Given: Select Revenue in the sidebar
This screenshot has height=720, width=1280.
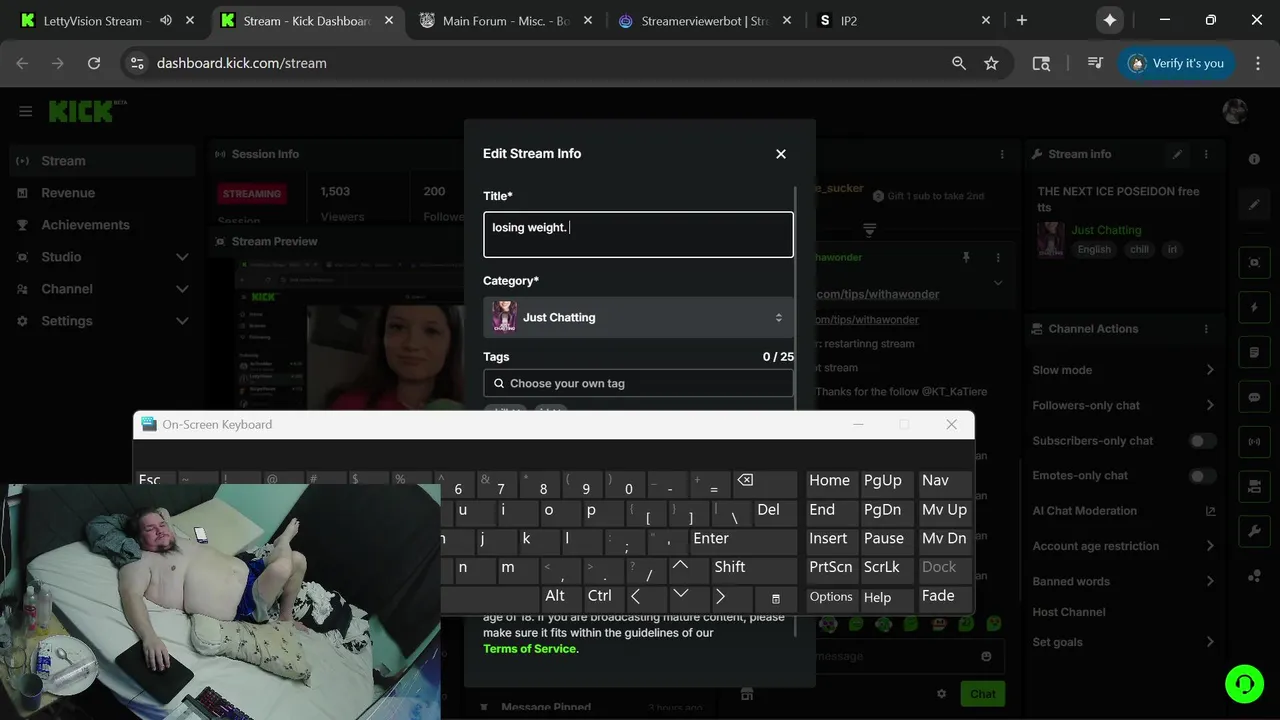Looking at the screenshot, I should [x=100, y=193].
